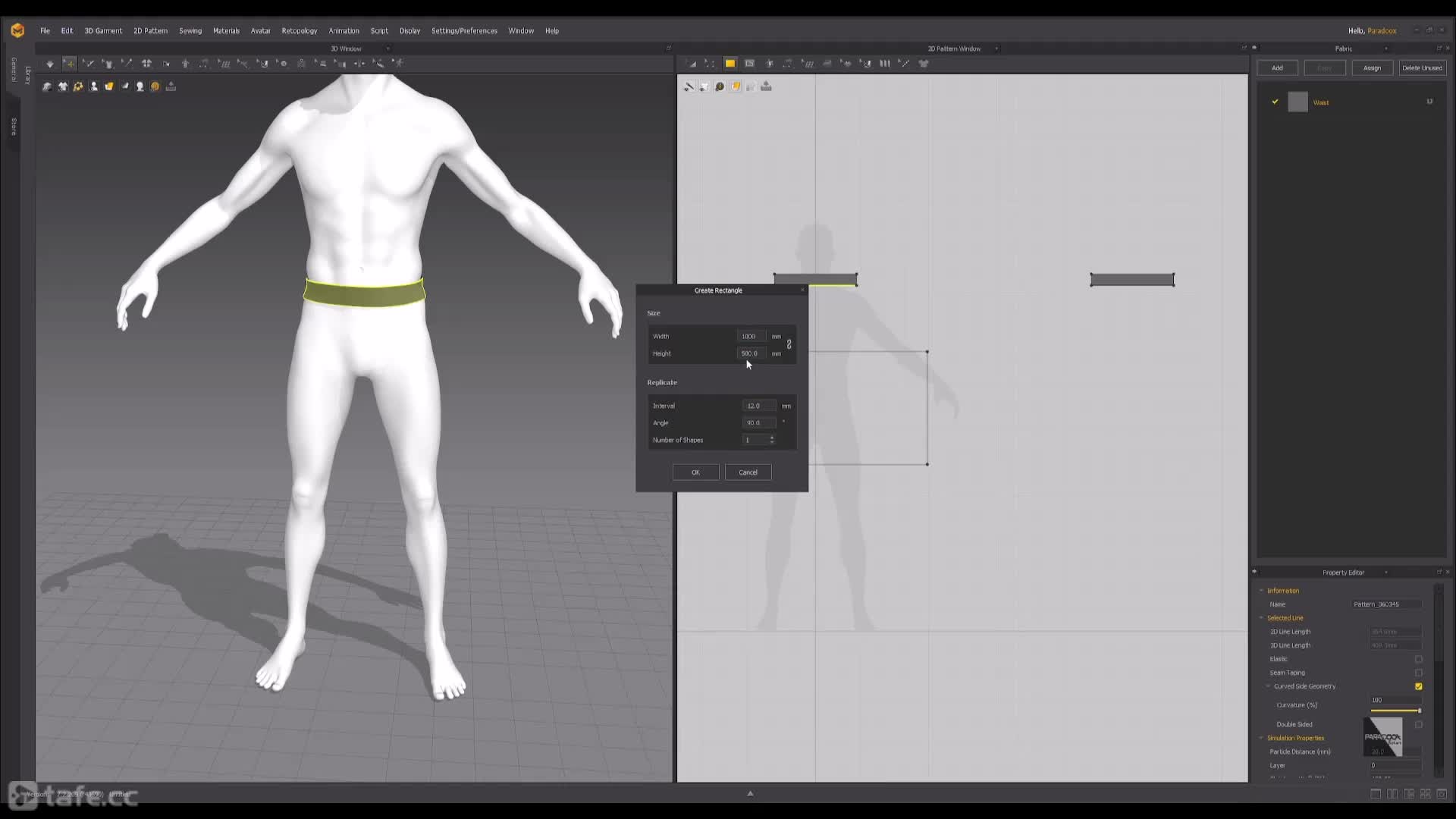
Task: Click first layout icon in bottom right status bar
Action: [x=1376, y=794]
